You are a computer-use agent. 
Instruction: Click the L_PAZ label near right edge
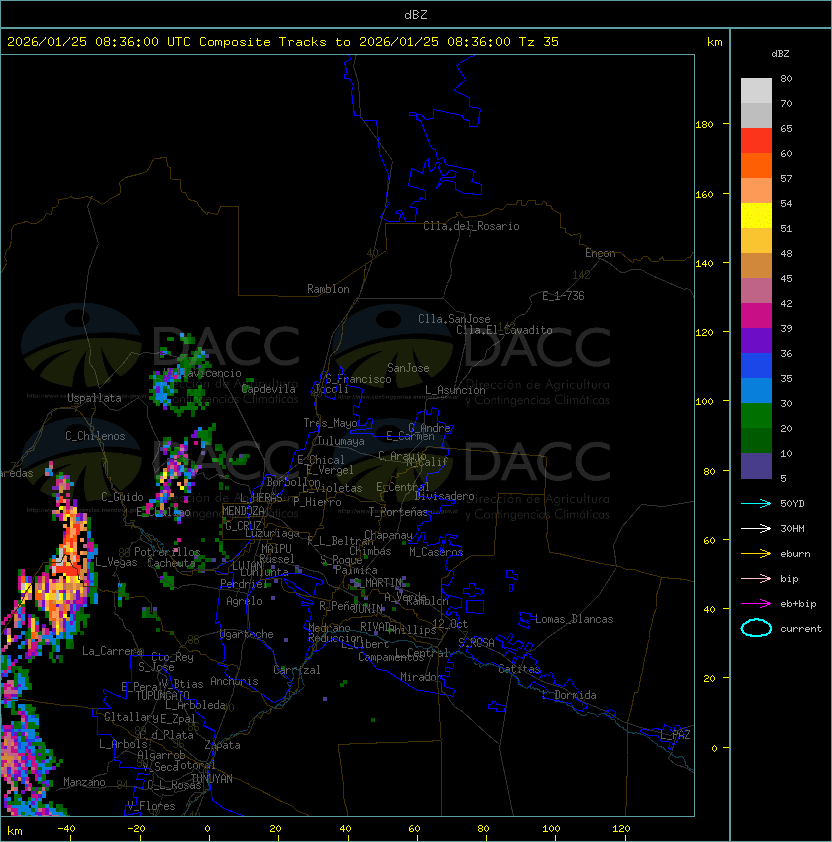675,734
